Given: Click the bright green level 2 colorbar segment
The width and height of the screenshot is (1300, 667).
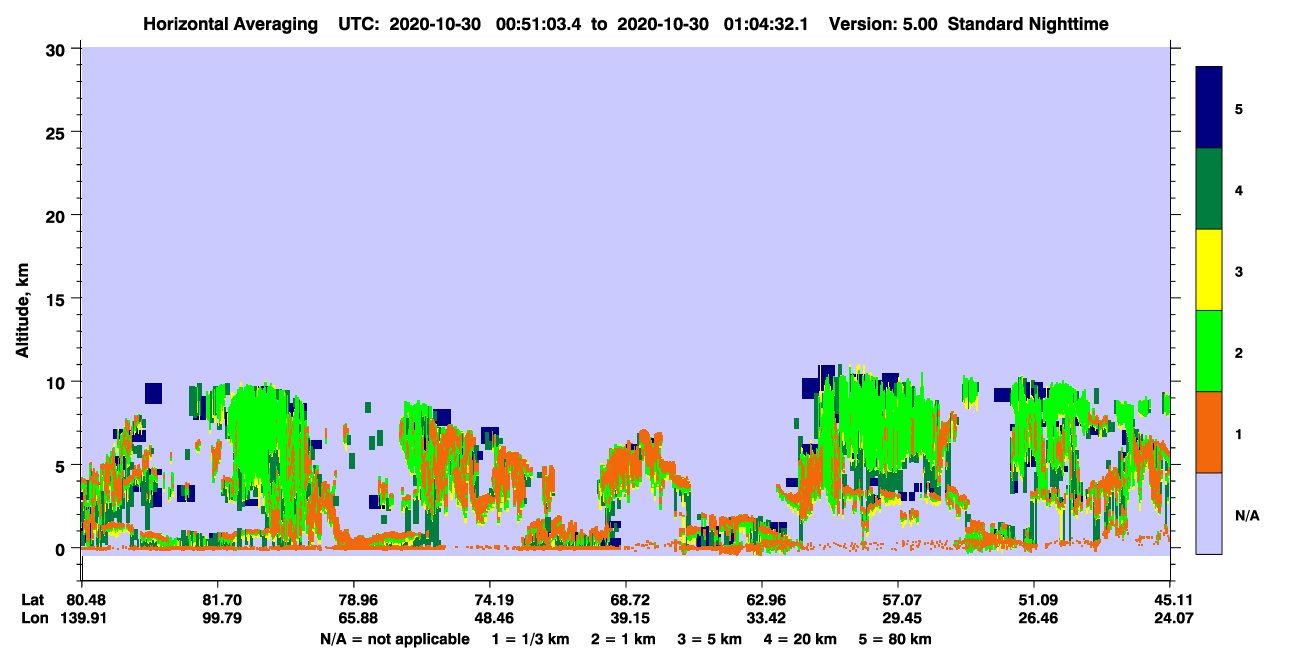Looking at the screenshot, I should [x=1209, y=351].
